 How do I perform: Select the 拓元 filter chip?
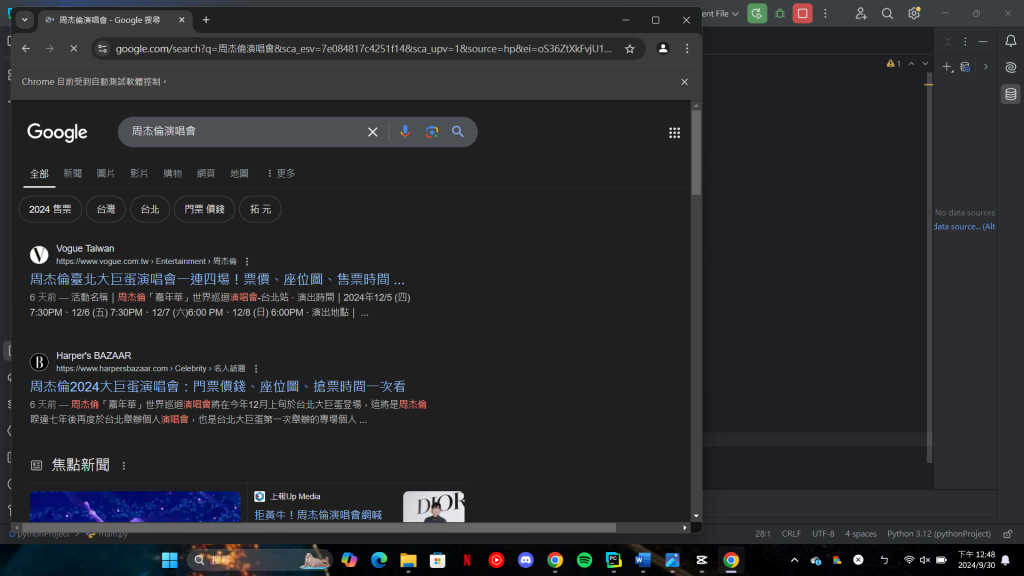coord(261,209)
